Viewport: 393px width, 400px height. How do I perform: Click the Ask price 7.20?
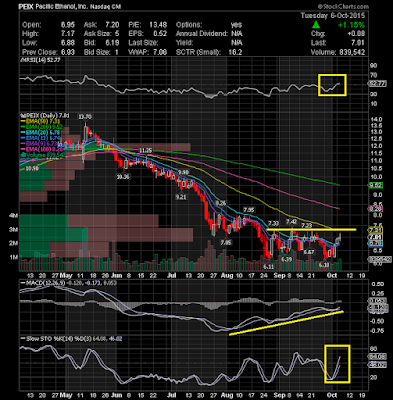[112, 25]
